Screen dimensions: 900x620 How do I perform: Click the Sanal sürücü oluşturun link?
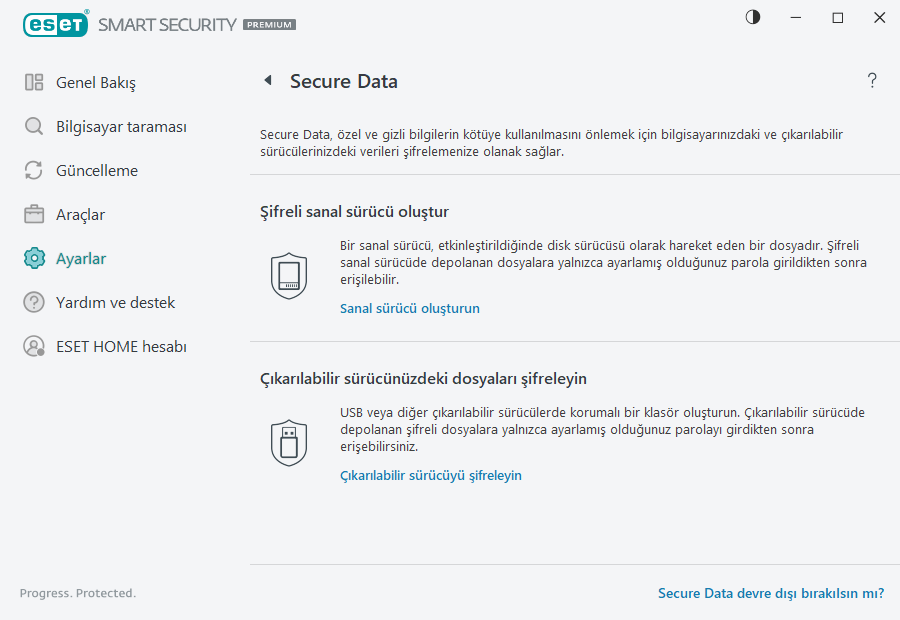(x=409, y=308)
